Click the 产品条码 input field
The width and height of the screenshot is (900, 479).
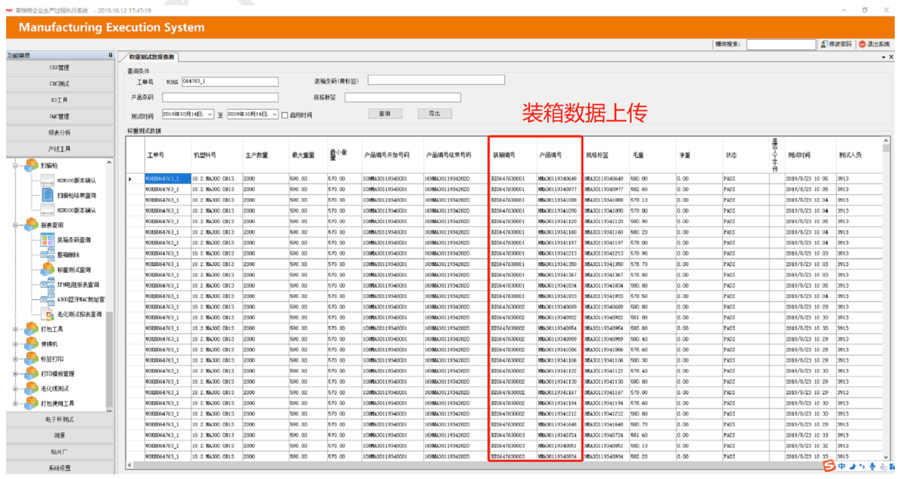tap(220, 98)
